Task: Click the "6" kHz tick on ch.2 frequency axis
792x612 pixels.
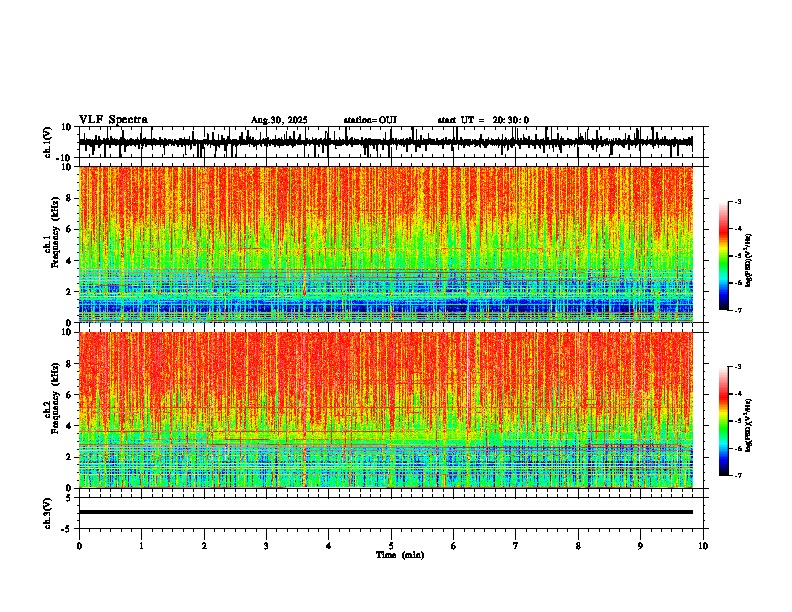Action: pyautogui.click(x=70, y=395)
